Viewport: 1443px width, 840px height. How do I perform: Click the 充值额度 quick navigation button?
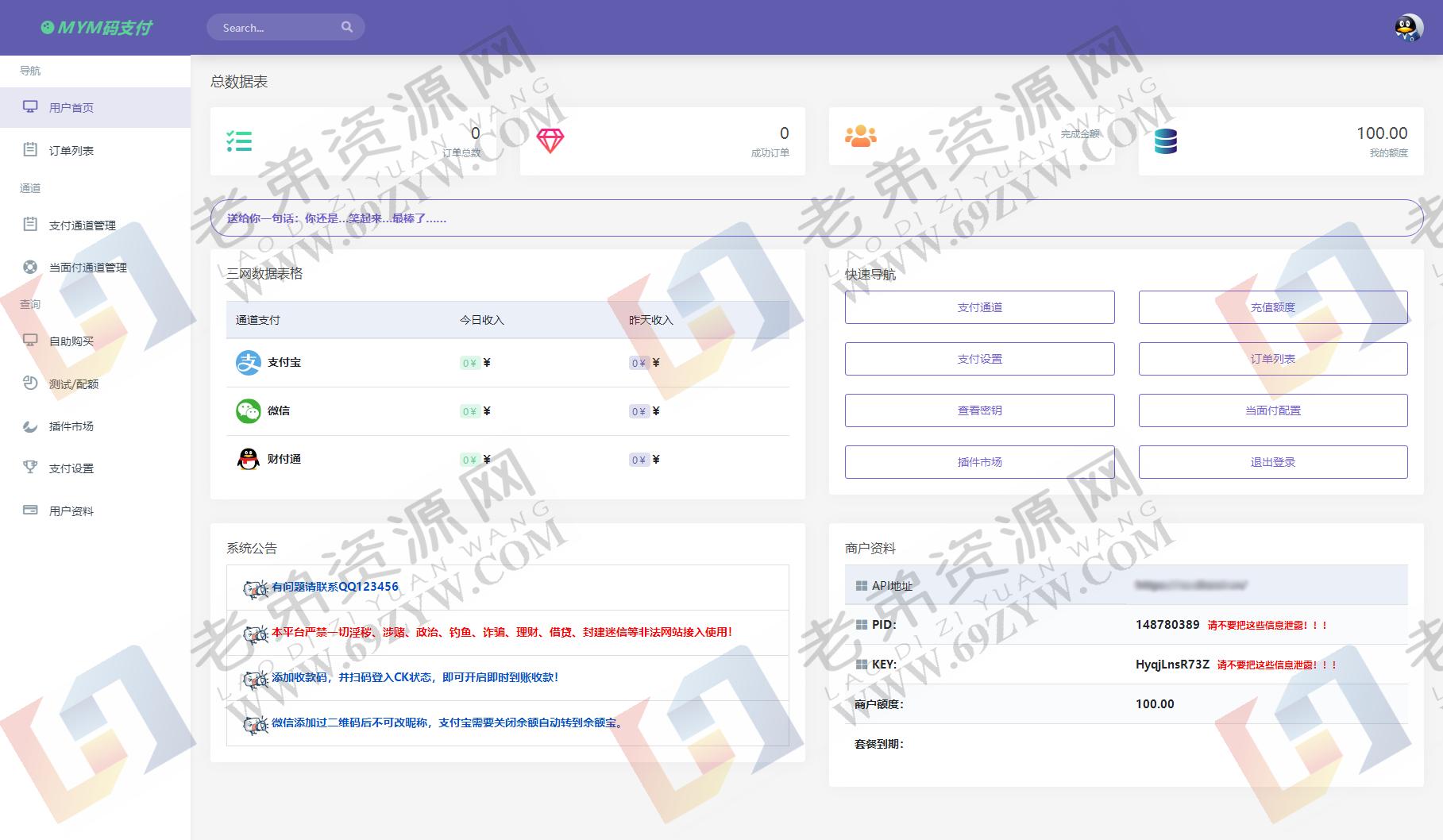(1273, 307)
